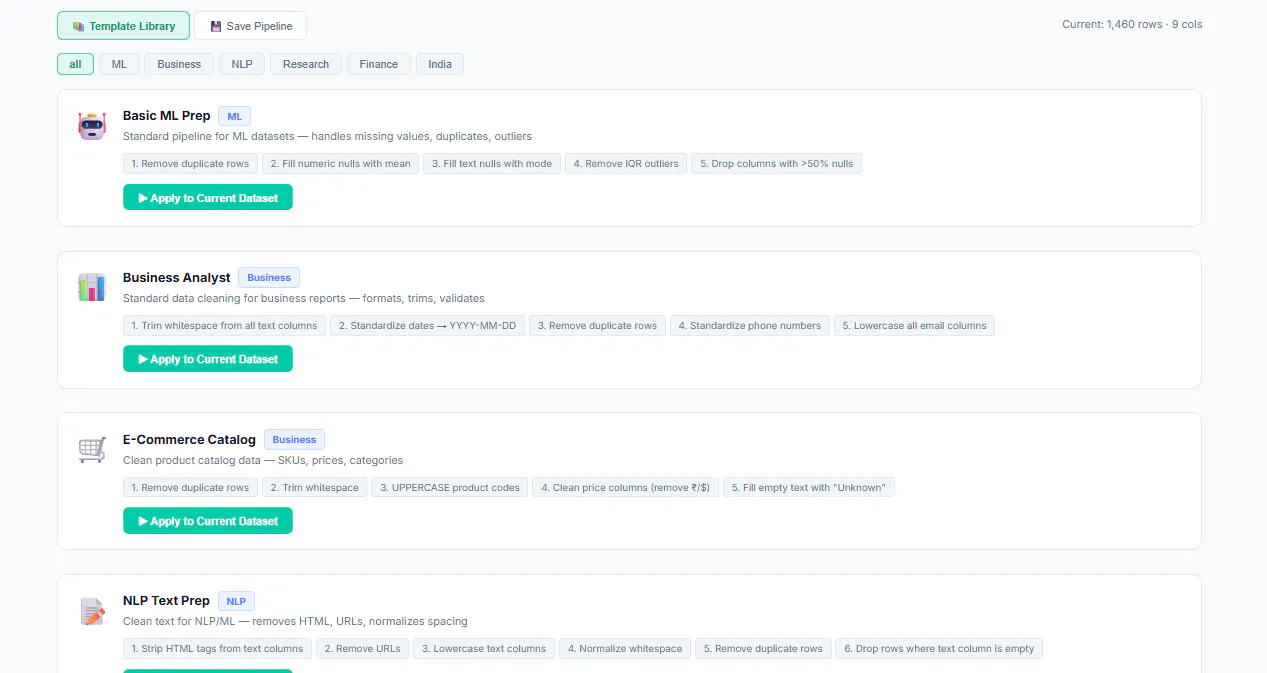Click step "3. Fill text nulls with mode"
Screen dimensions: 1267x673
492,163
